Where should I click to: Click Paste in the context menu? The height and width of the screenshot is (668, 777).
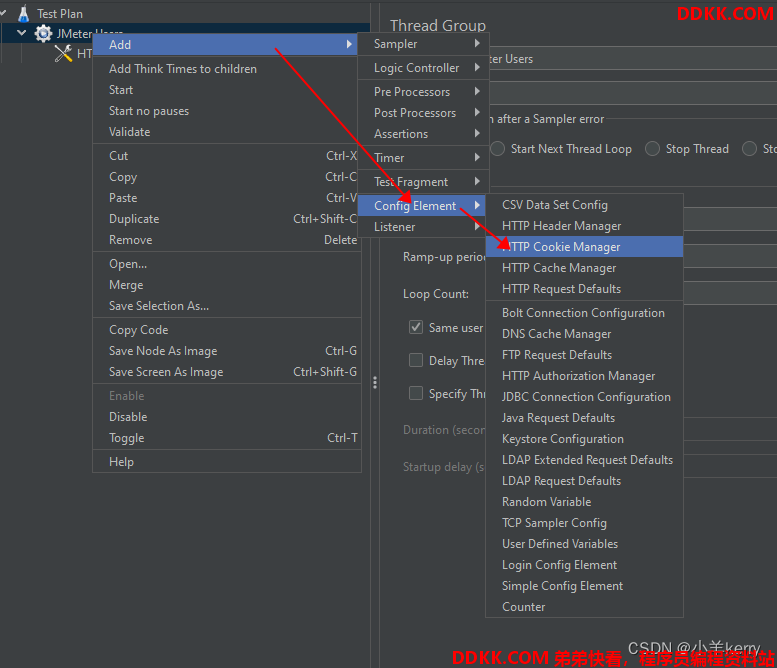(x=225, y=198)
